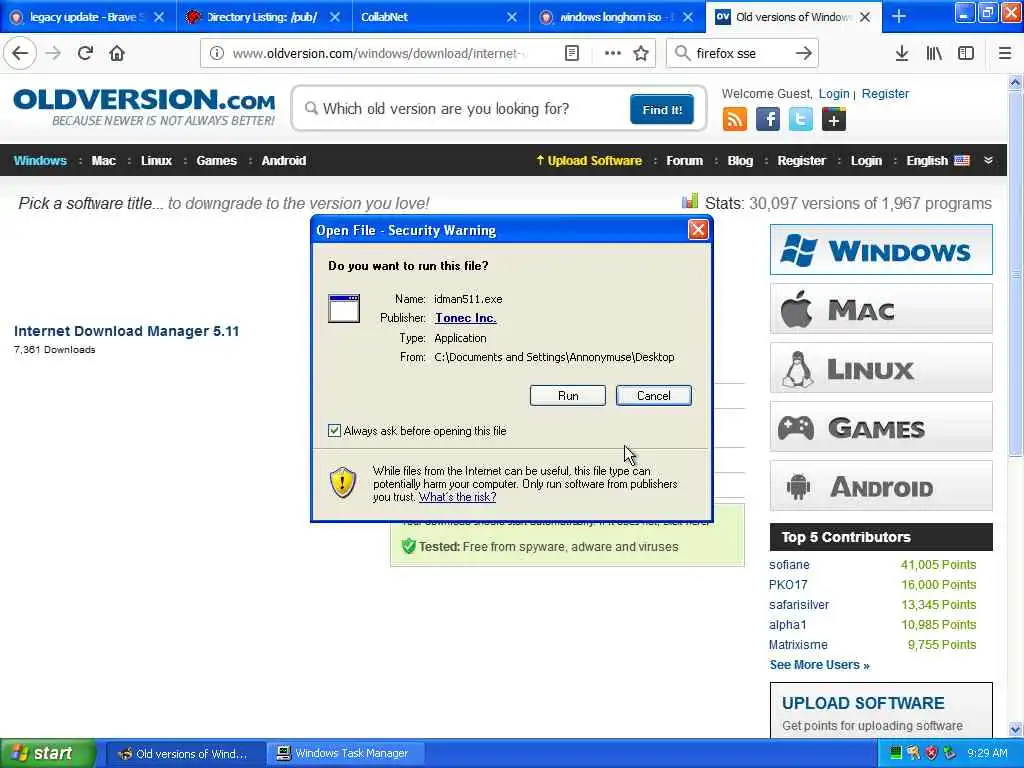Open the Downloads panel icon

(902, 54)
